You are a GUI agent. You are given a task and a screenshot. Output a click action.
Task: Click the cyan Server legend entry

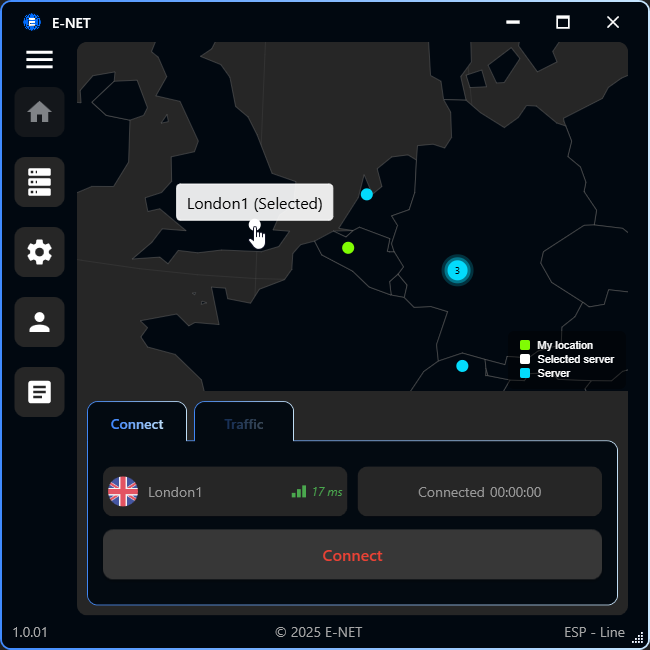point(545,373)
